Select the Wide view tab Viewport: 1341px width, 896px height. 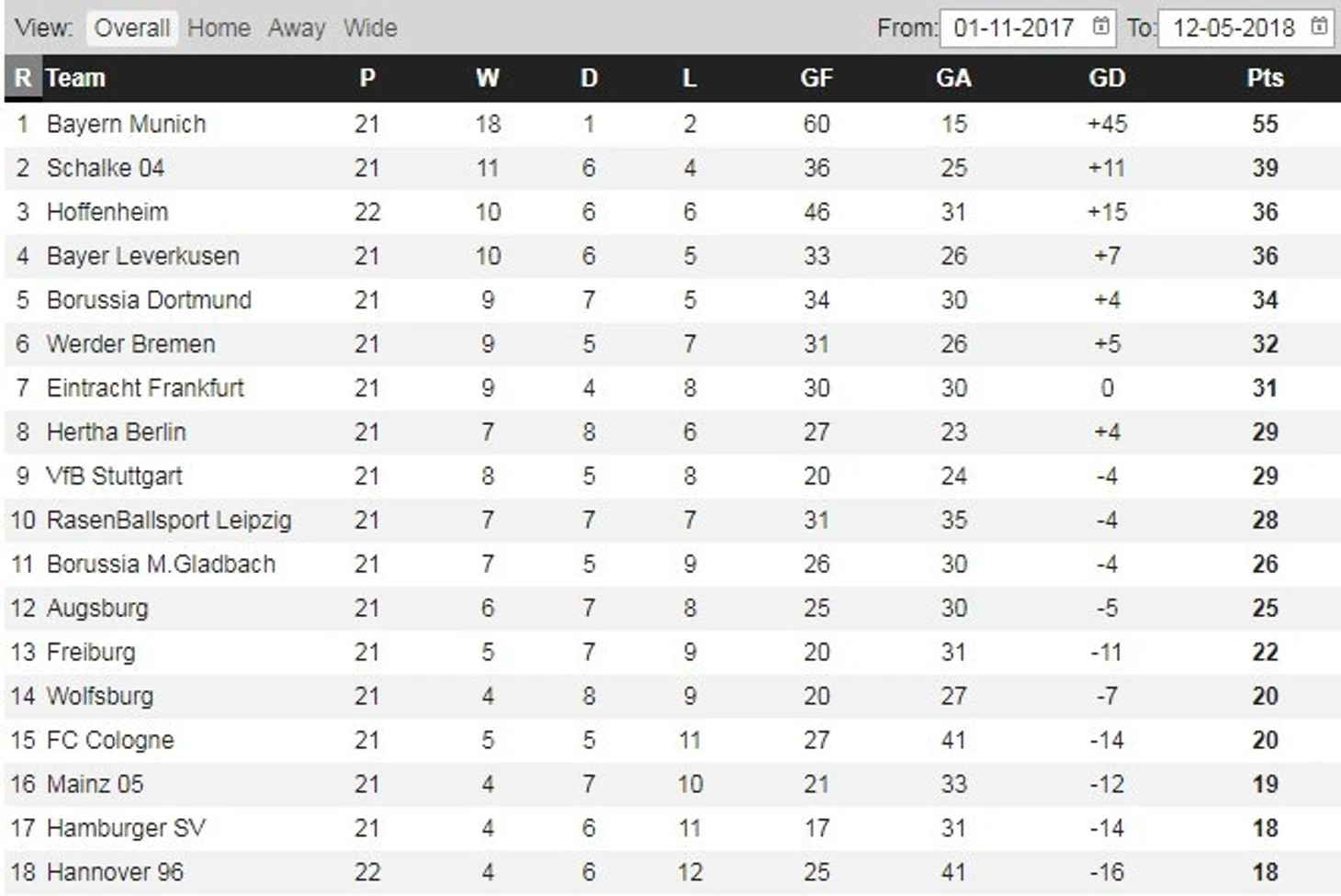coord(370,28)
